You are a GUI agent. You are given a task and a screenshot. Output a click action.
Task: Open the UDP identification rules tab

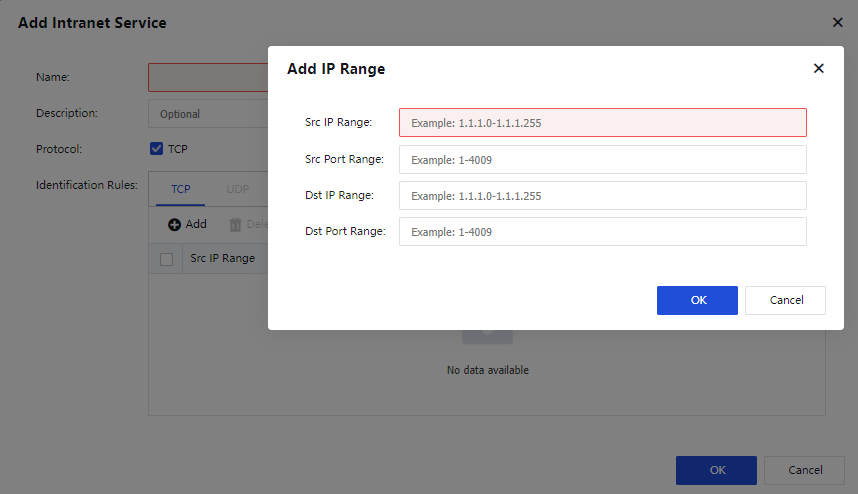click(237, 189)
